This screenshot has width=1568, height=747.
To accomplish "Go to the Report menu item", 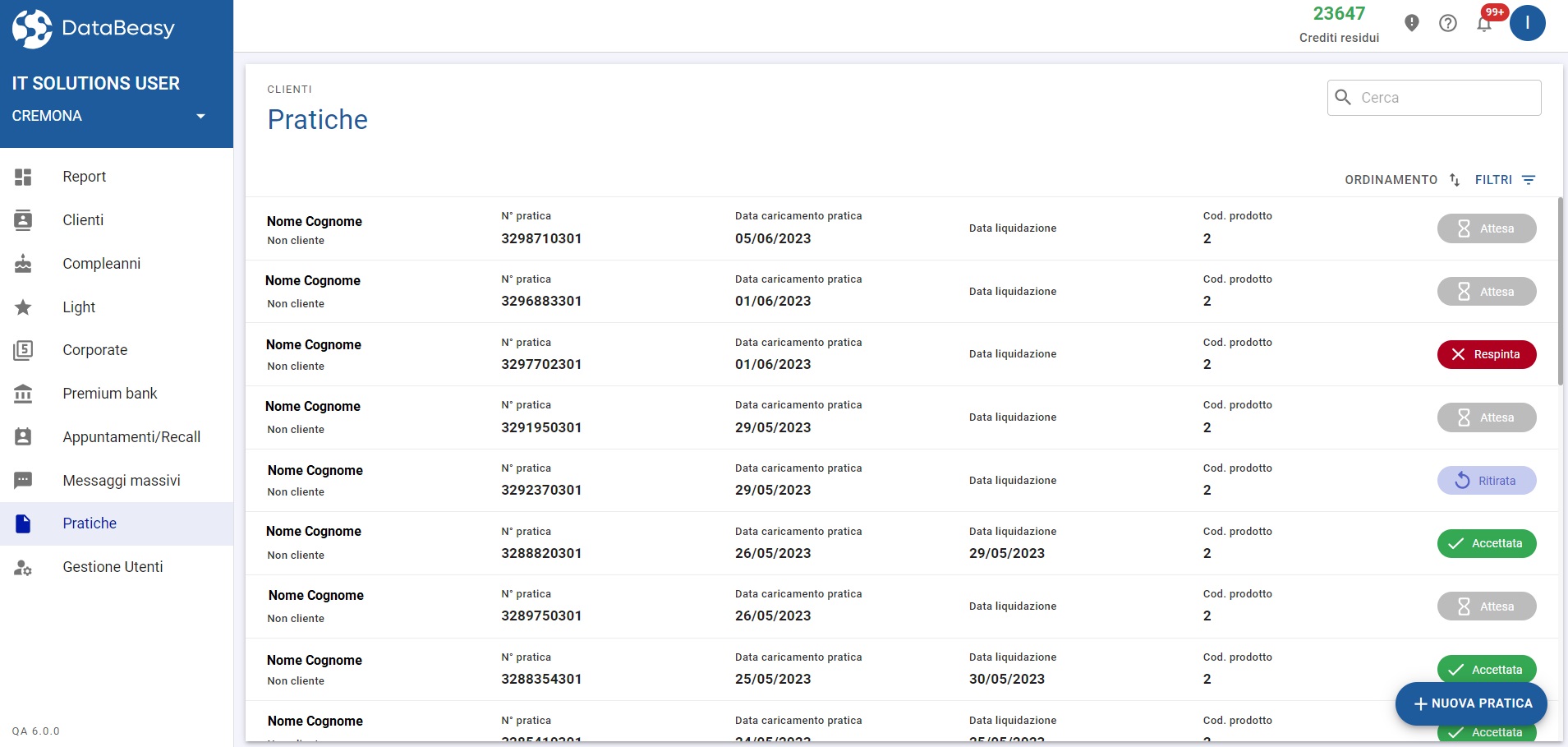I will click(x=84, y=177).
